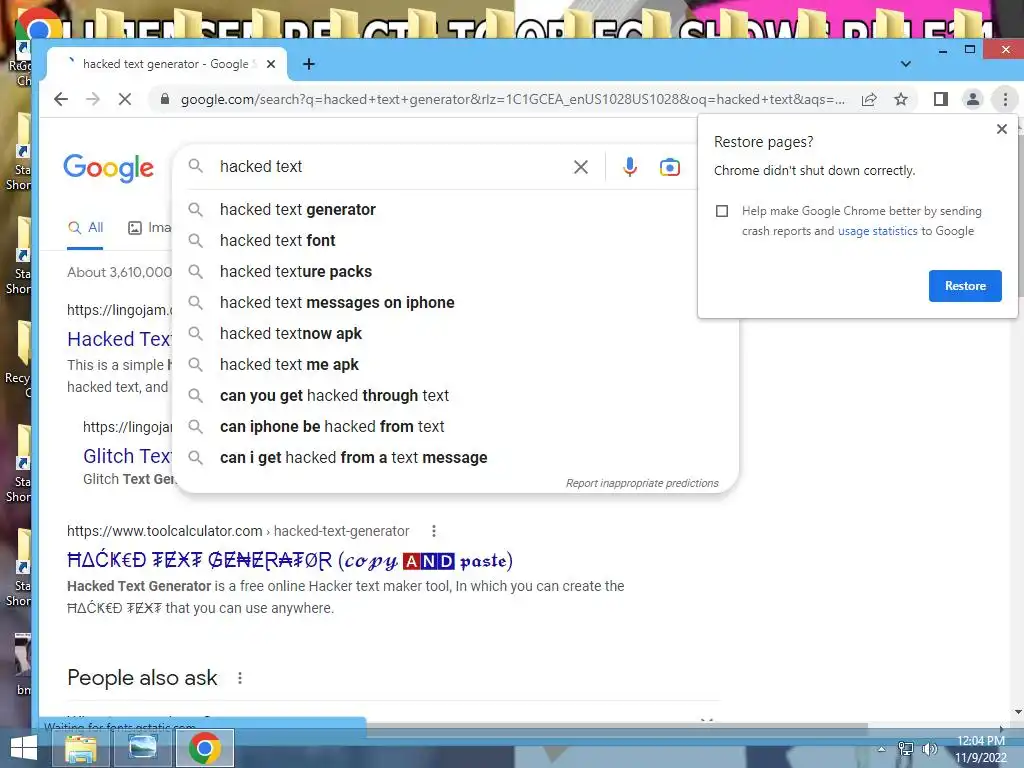Image resolution: width=1024 pixels, height=768 pixels.
Task: Open Chrome's three-dot menu
Action: pos(1005,99)
